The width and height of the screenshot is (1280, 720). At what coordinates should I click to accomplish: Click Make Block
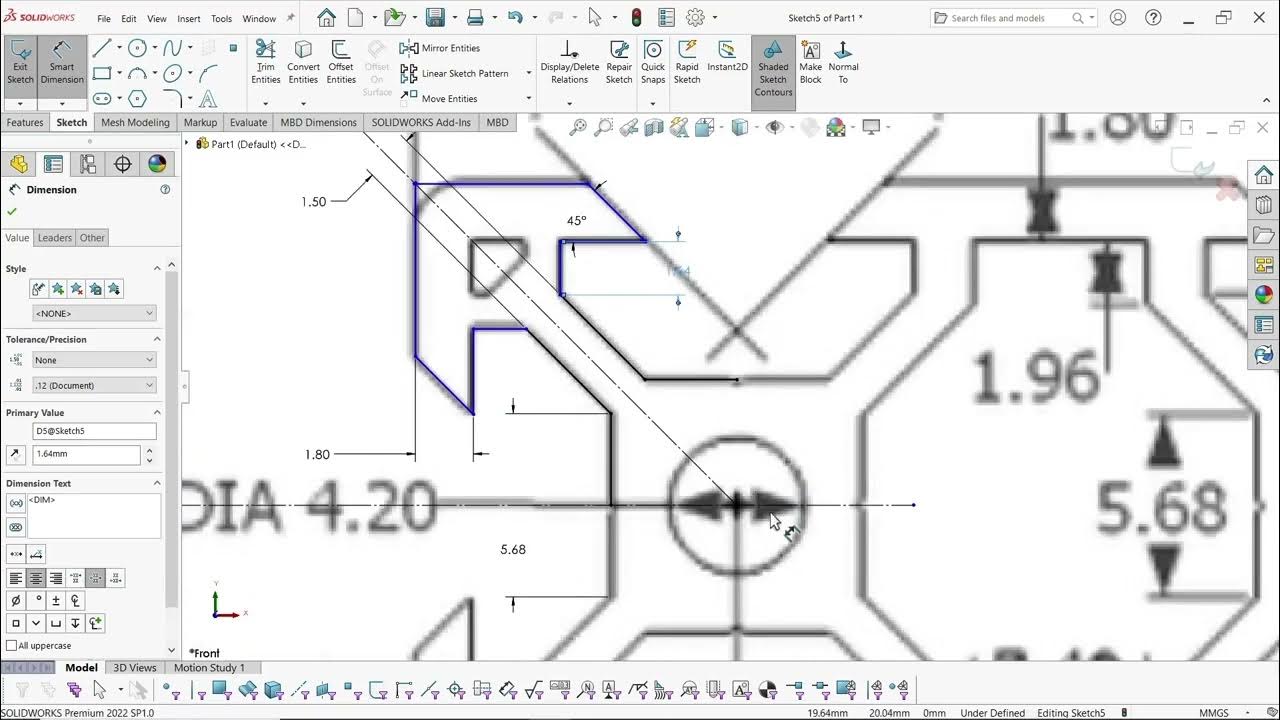coord(811,63)
